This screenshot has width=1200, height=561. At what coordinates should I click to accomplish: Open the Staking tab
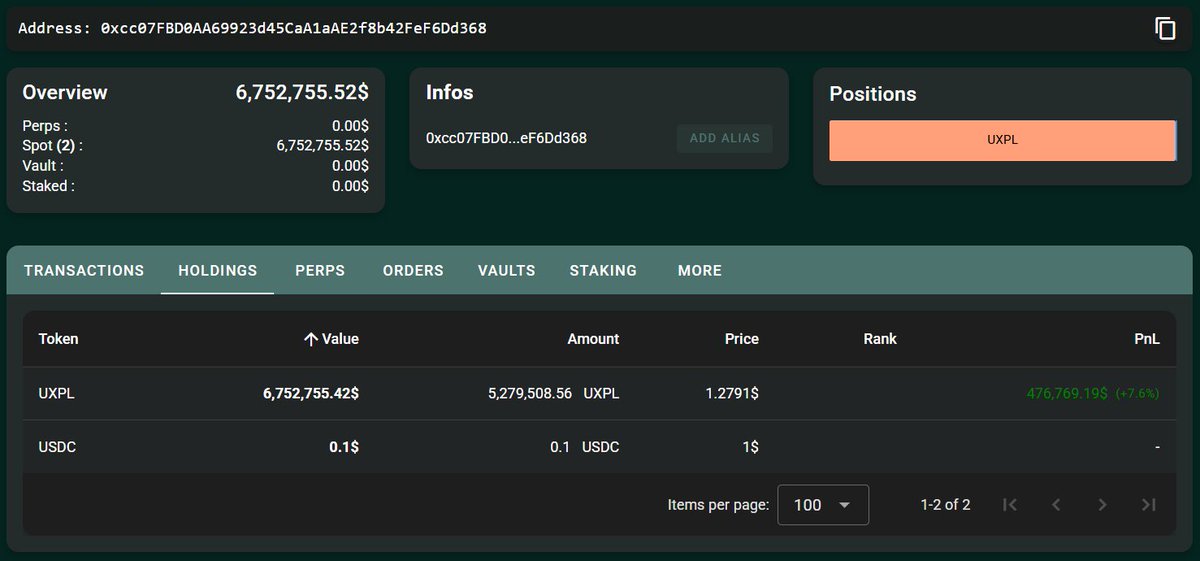point(603,271)
